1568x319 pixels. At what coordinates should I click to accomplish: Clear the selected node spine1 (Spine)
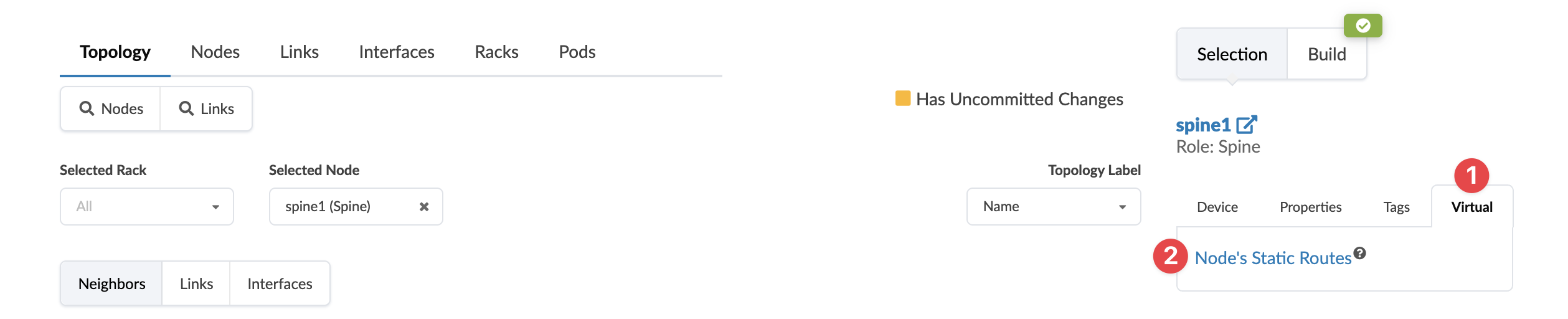tap(424, 207)
